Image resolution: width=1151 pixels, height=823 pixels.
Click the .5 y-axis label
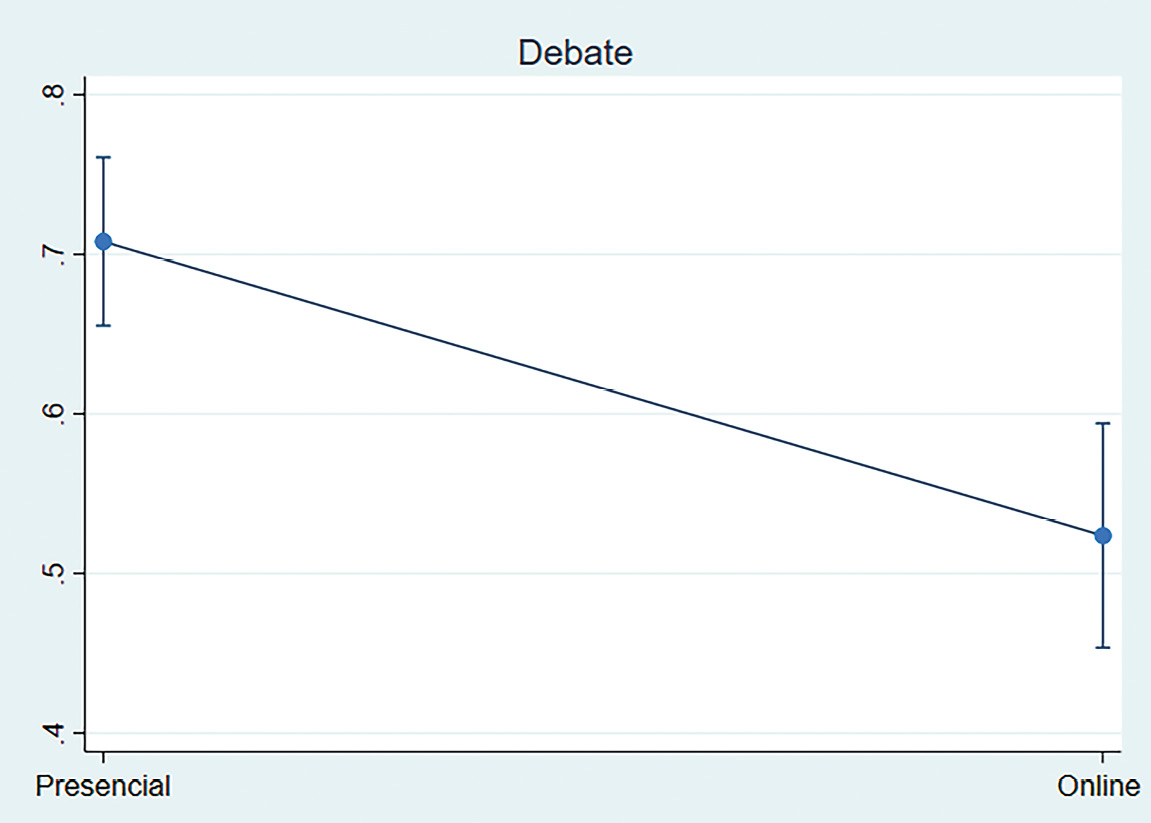[x=56, y=573]
